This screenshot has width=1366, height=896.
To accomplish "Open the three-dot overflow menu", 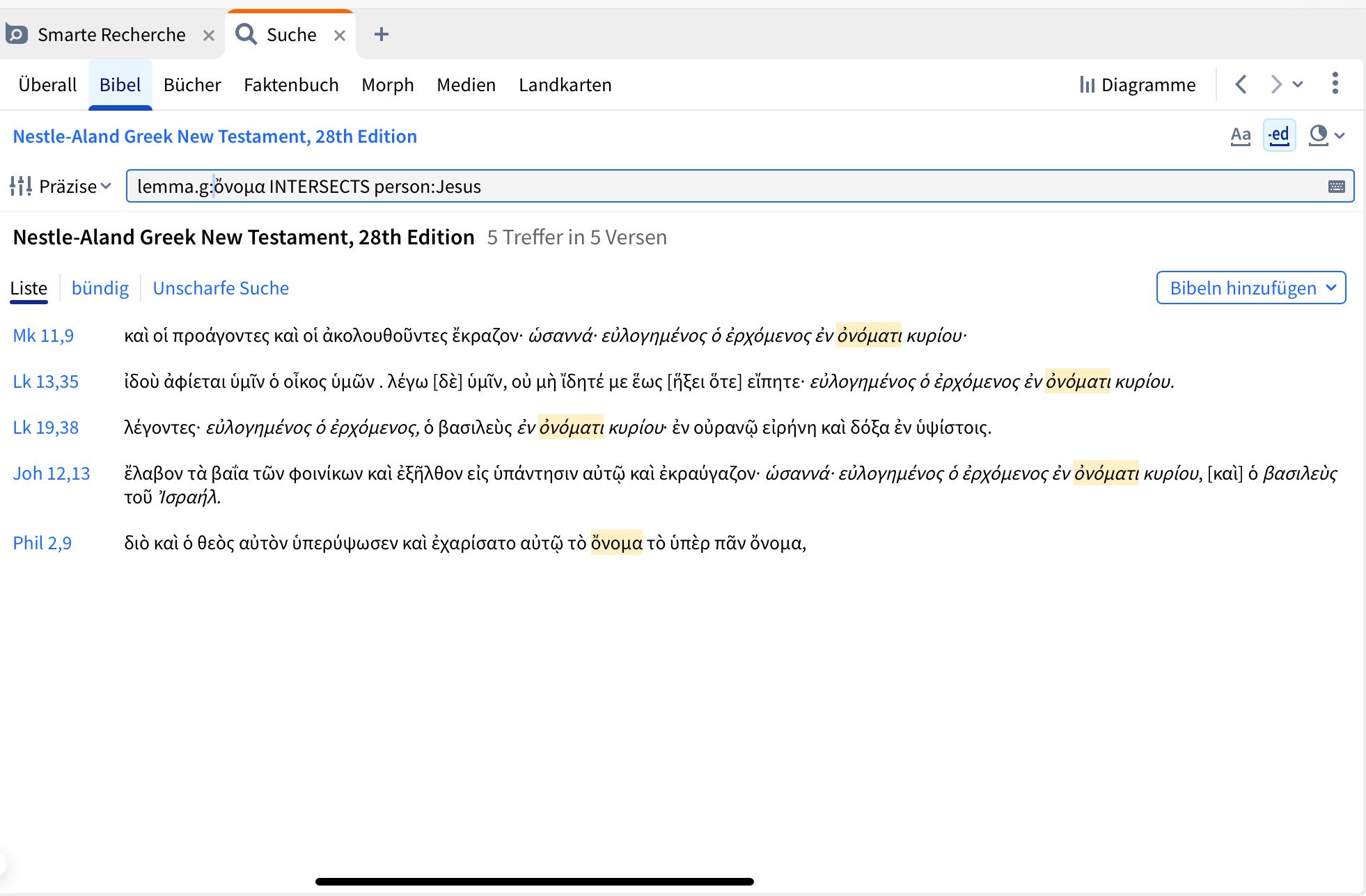I will pos(1334,84).
